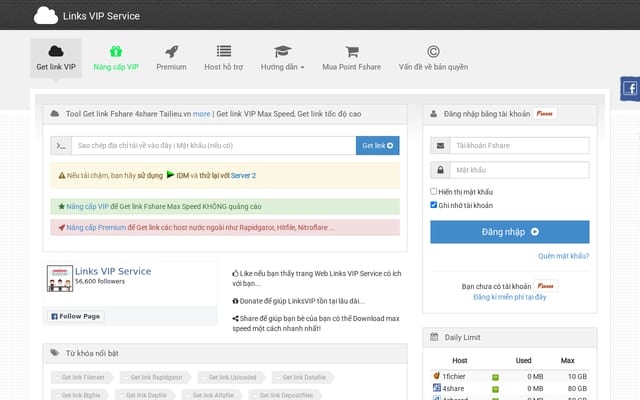Click the Nâng cấp Premium link in red notice

tap(96, 227)
